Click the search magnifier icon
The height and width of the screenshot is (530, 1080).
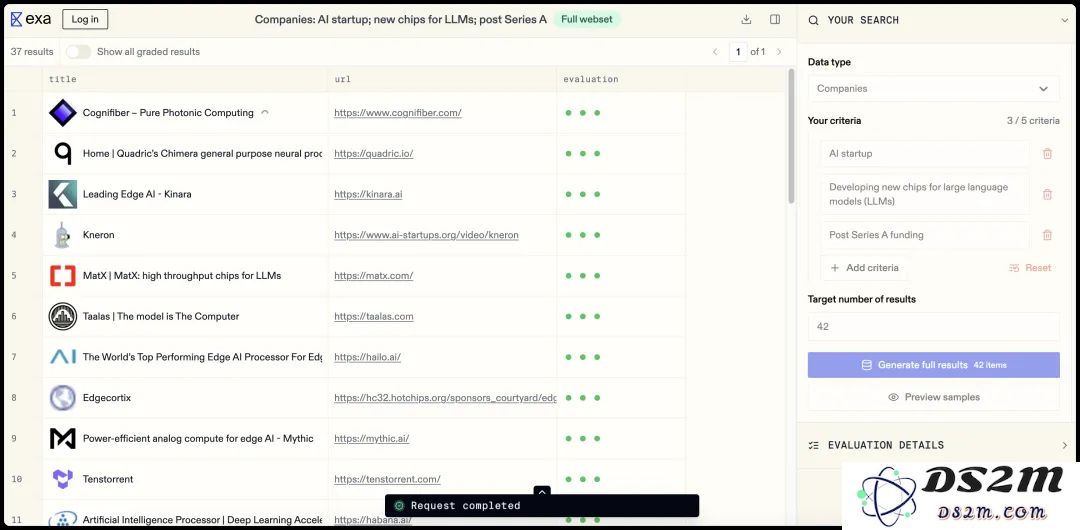813,20
